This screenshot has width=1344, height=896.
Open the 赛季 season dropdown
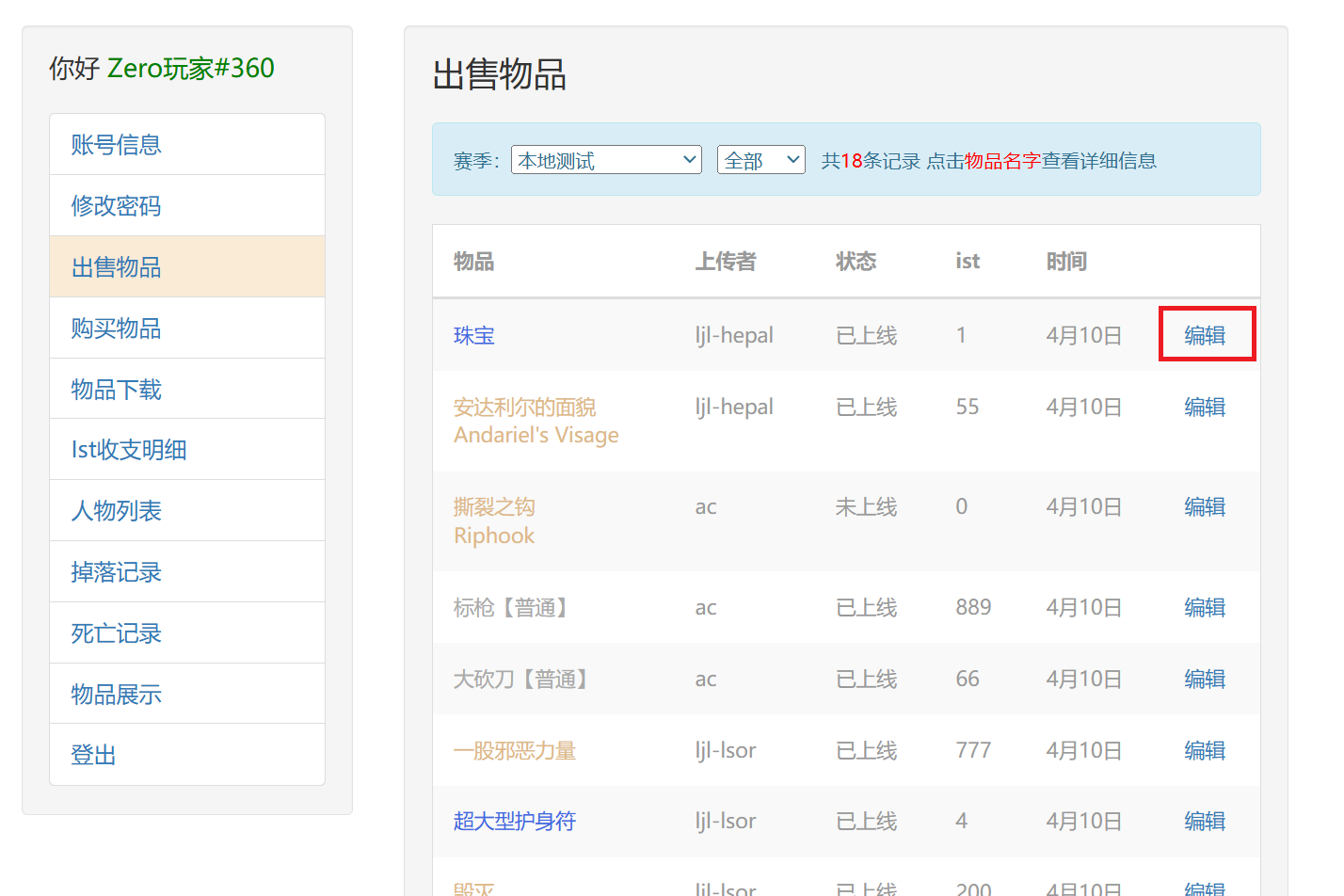[606, 160]
